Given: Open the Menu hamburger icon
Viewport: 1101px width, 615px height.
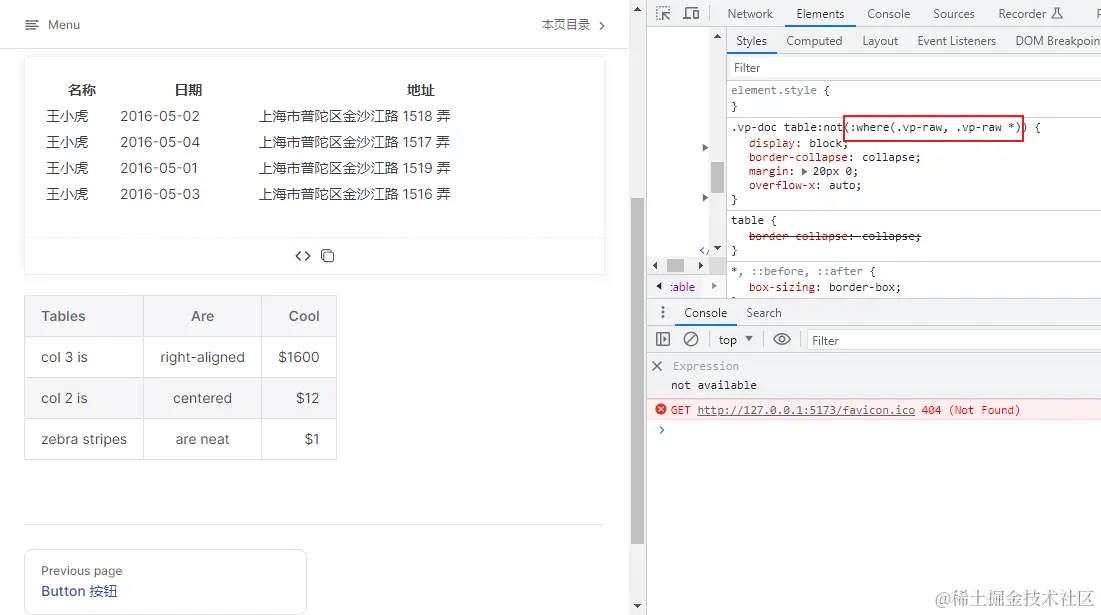Looking at the screenshot, I should (x=32, y=25).
